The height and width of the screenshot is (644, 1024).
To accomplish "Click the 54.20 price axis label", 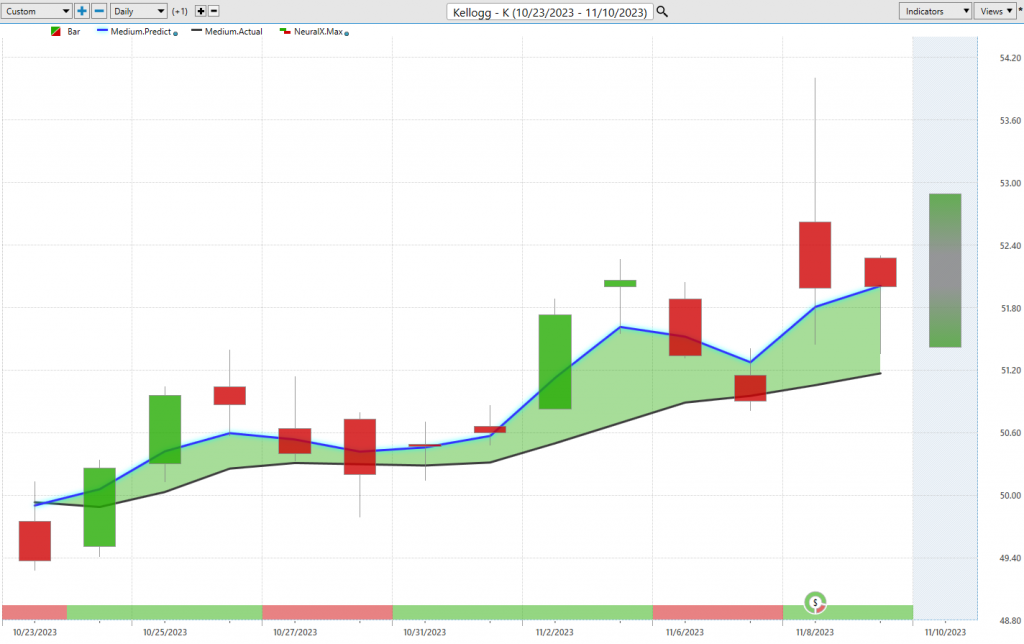I will click(x=1010, y=58).
